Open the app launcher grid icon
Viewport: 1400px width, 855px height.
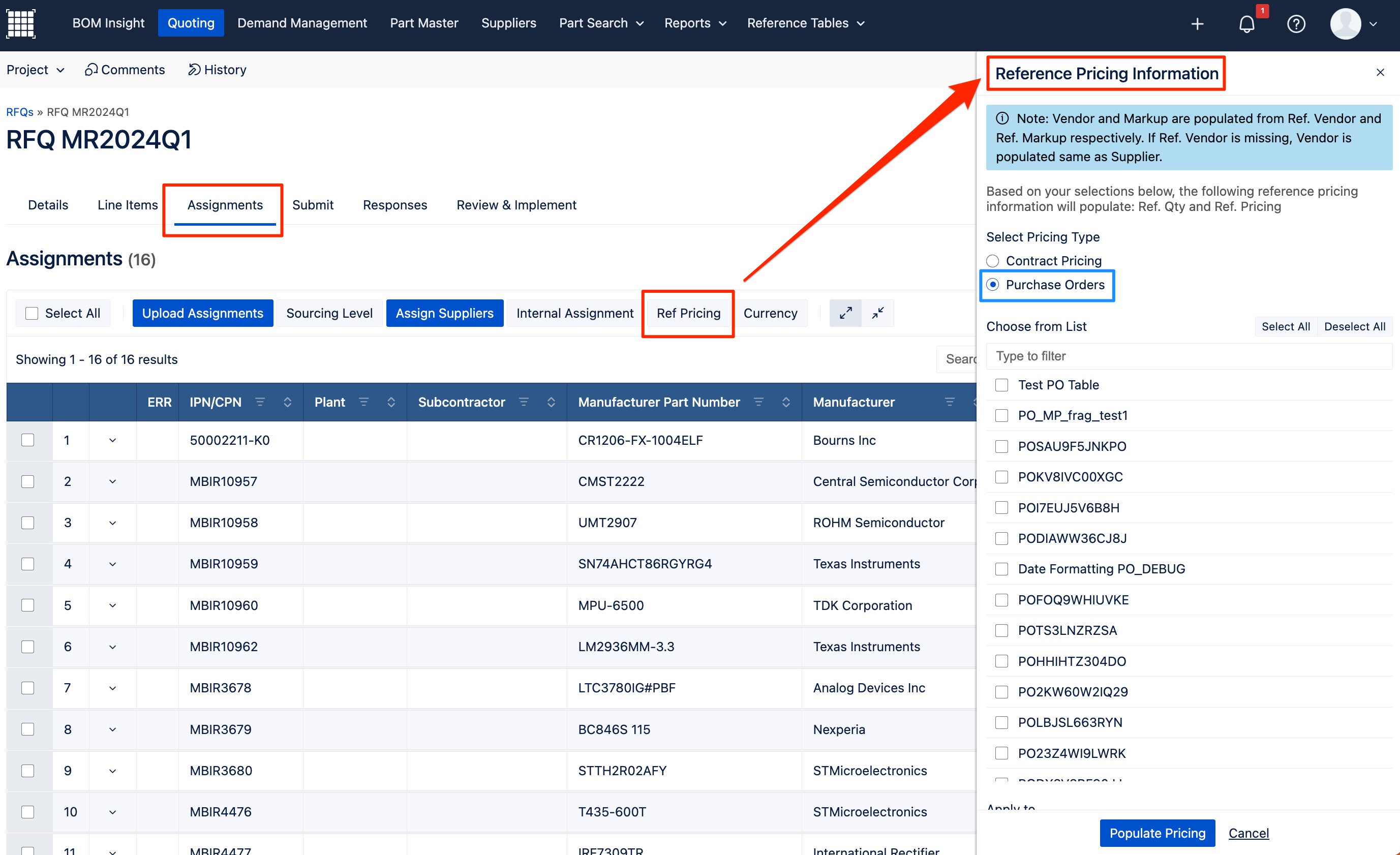point(20,23)
